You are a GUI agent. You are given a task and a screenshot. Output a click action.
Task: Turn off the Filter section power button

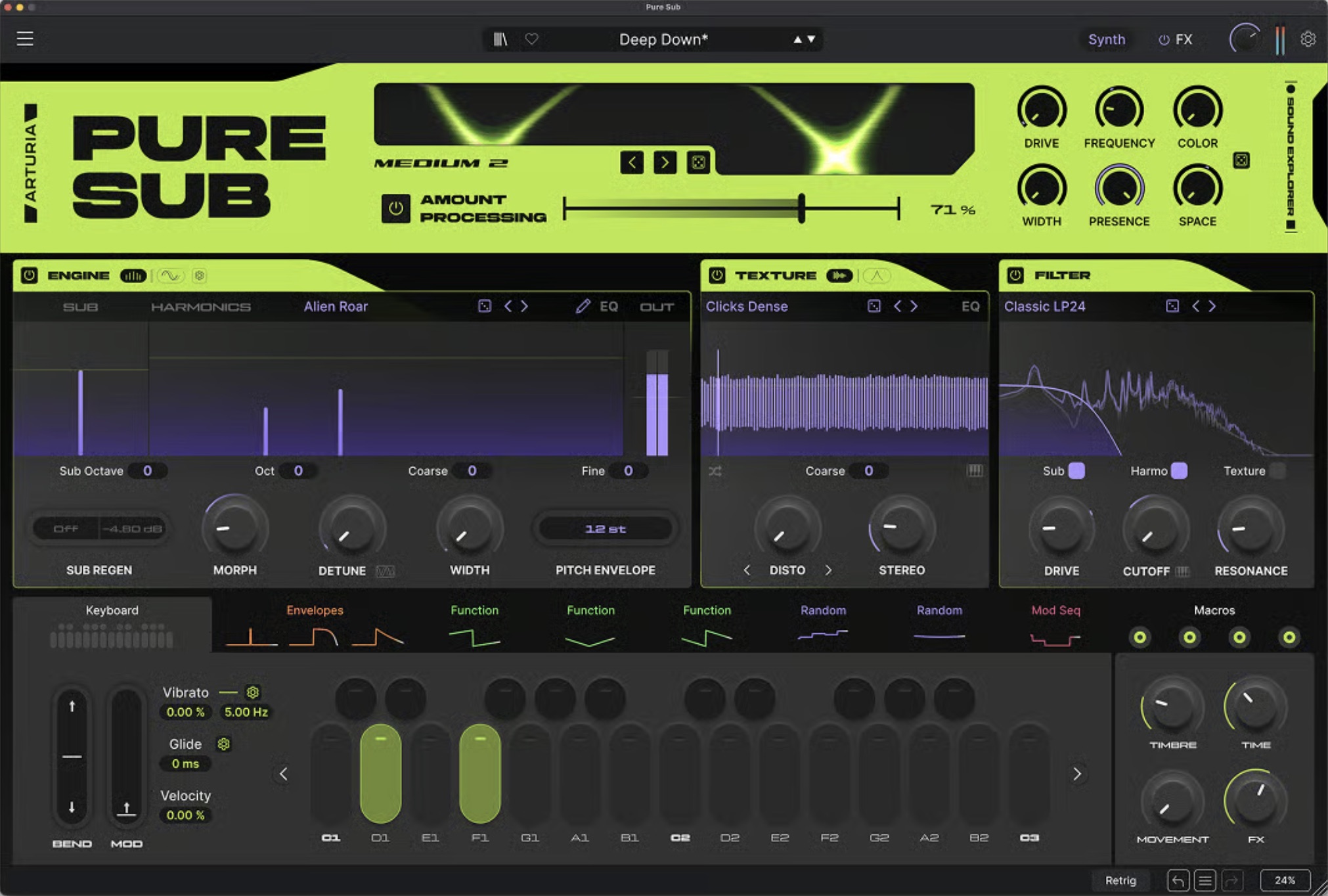click(x=1015, y=275)
